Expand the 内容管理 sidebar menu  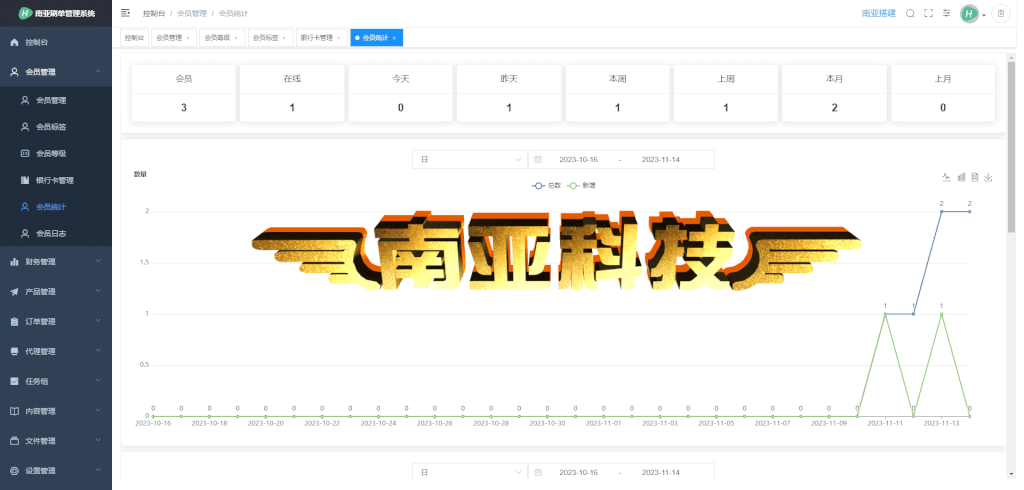pyautogui.click(x=56, y=412)
